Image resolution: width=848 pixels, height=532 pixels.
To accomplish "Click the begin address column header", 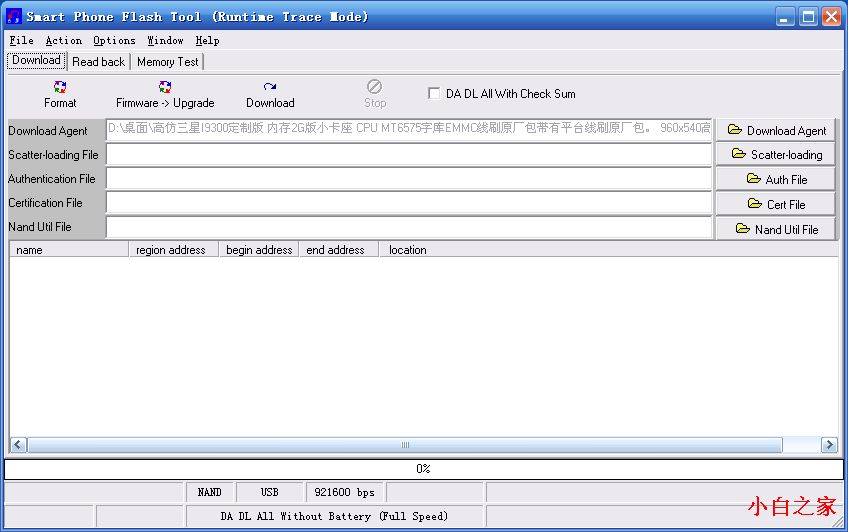I will [x=259, y=250].
